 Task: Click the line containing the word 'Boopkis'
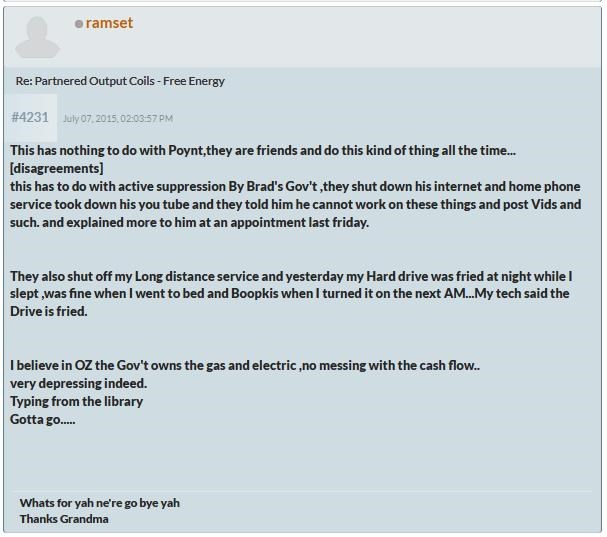pos(290,293)
